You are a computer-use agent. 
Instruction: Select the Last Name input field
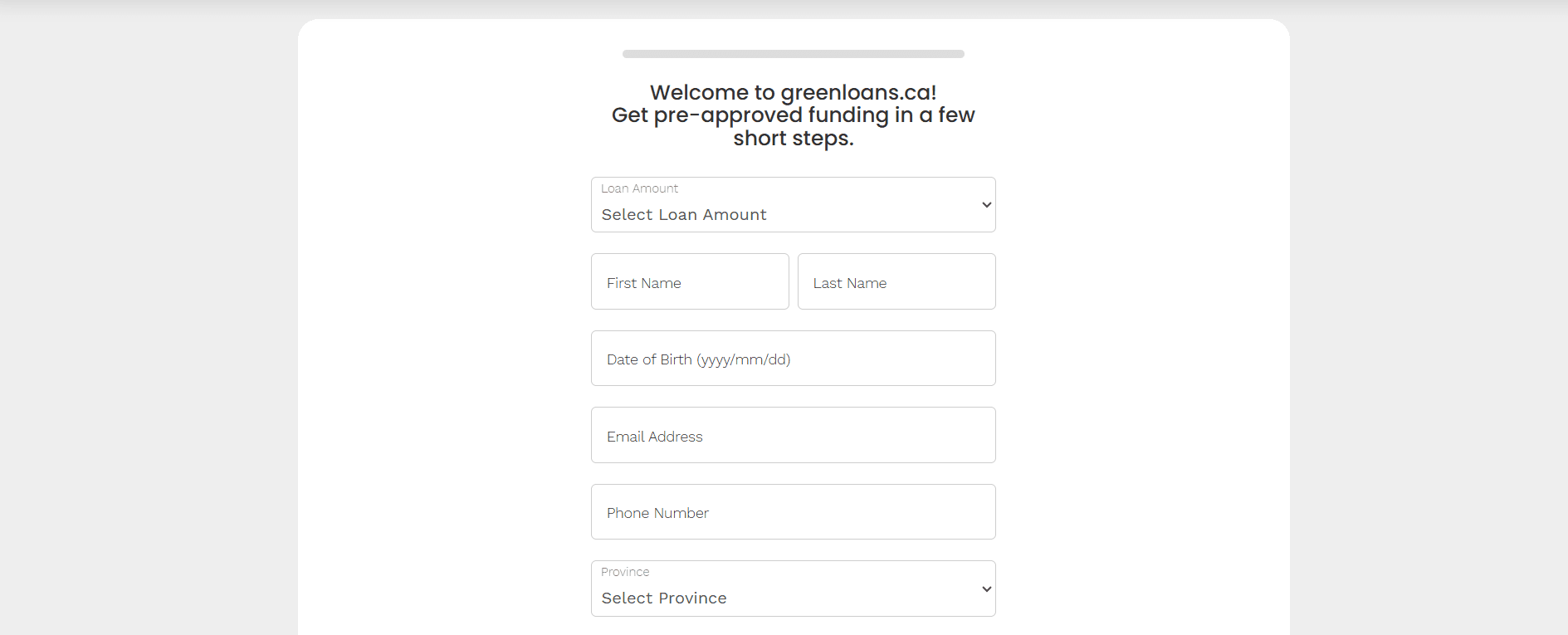point(896,282)
